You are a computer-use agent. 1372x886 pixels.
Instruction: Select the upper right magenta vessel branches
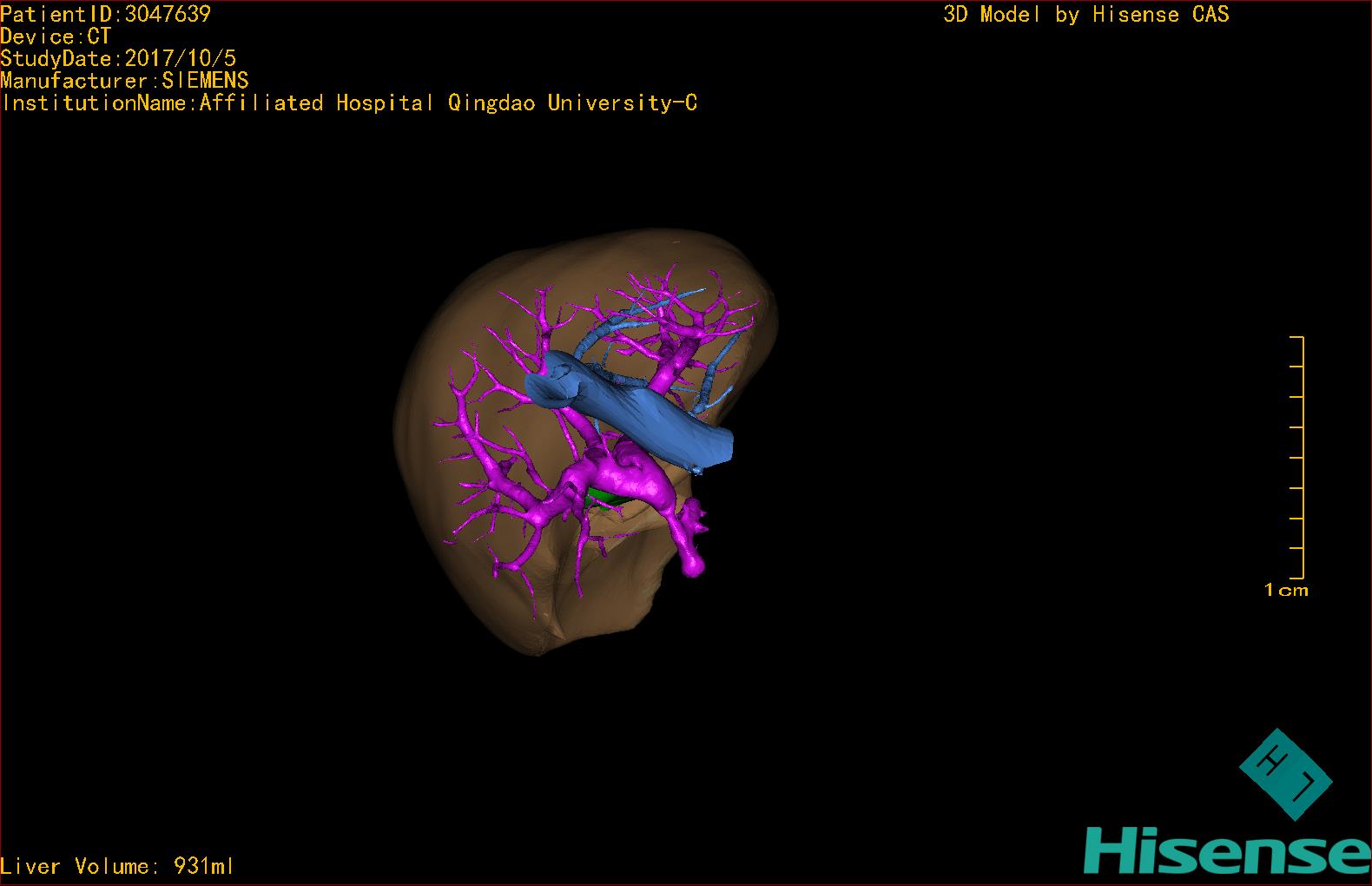tap(686, 321)
